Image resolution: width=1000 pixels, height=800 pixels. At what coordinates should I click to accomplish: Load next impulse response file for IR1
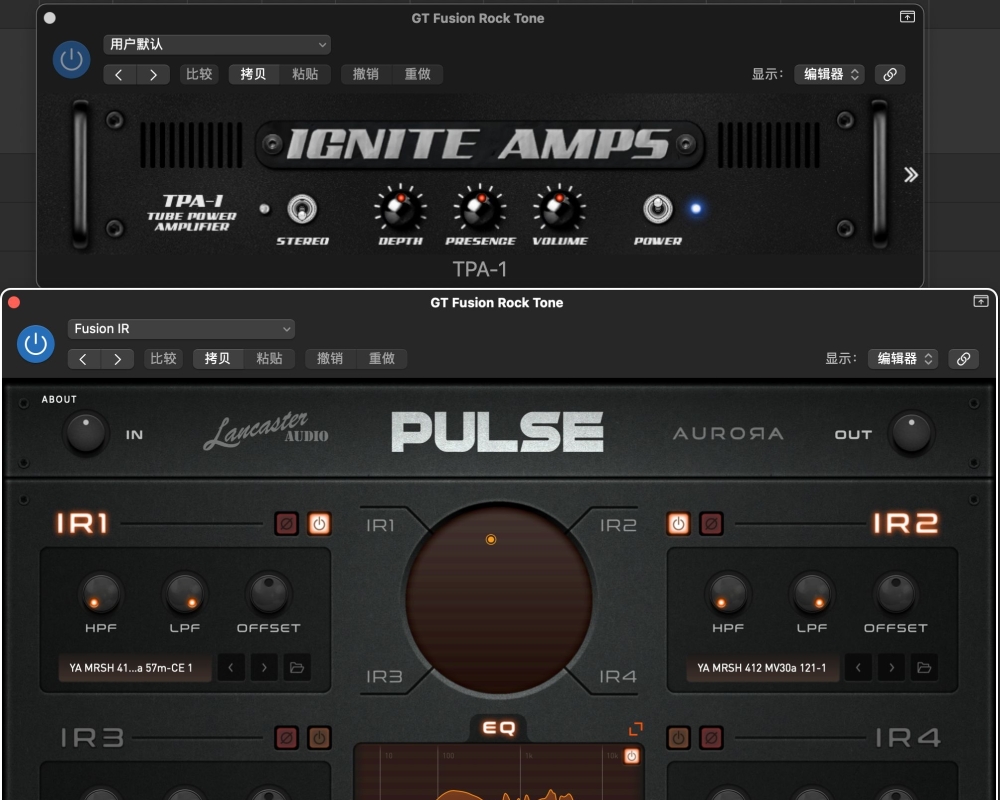(x=264, y=667)
